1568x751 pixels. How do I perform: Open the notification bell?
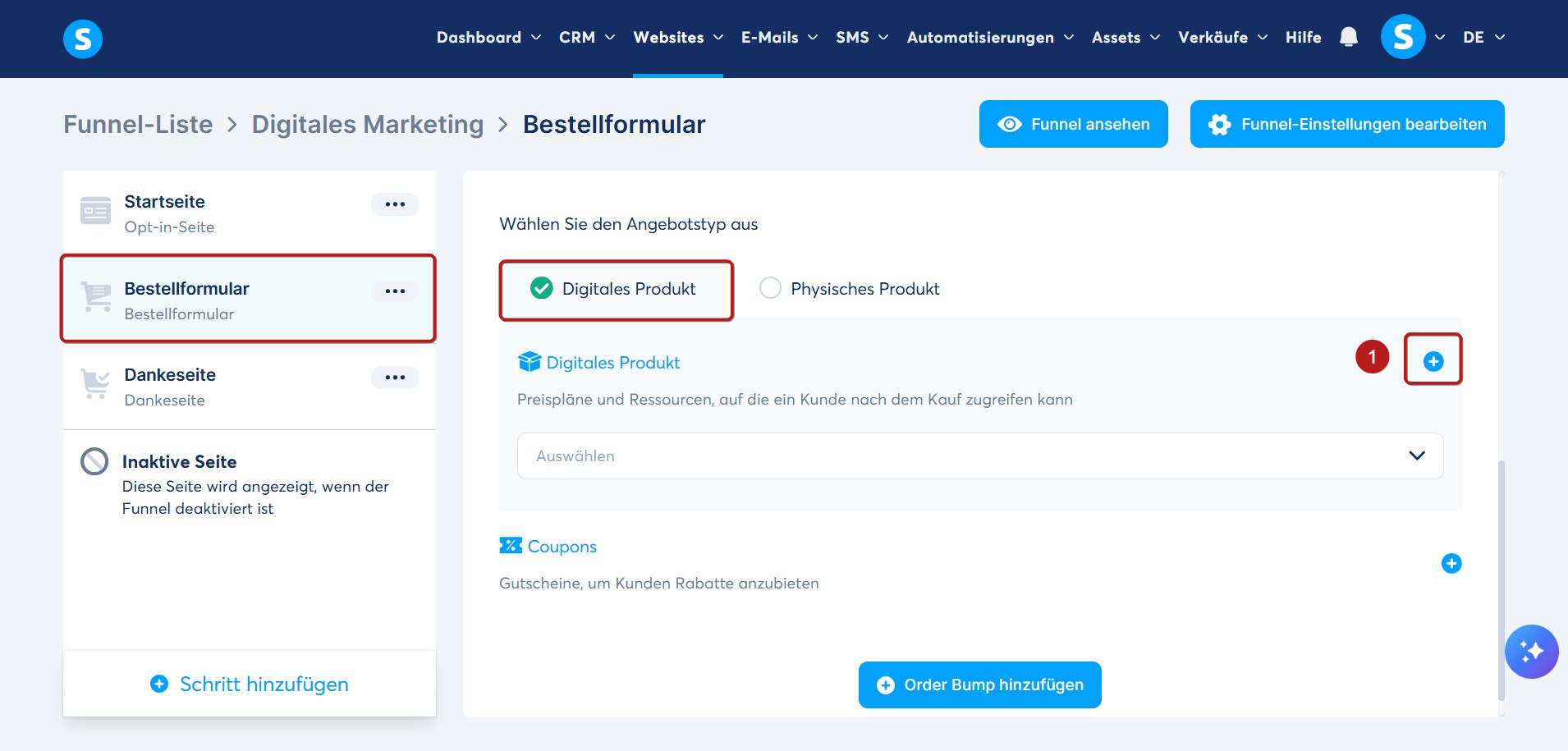[1348, 37]
